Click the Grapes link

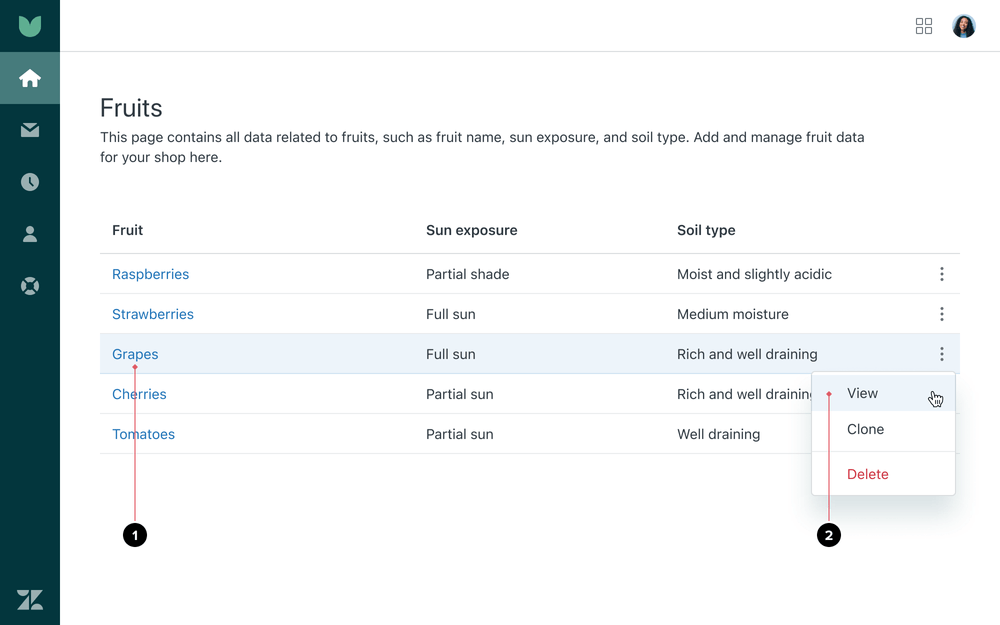pyautogui.click(x=135, y=354)
